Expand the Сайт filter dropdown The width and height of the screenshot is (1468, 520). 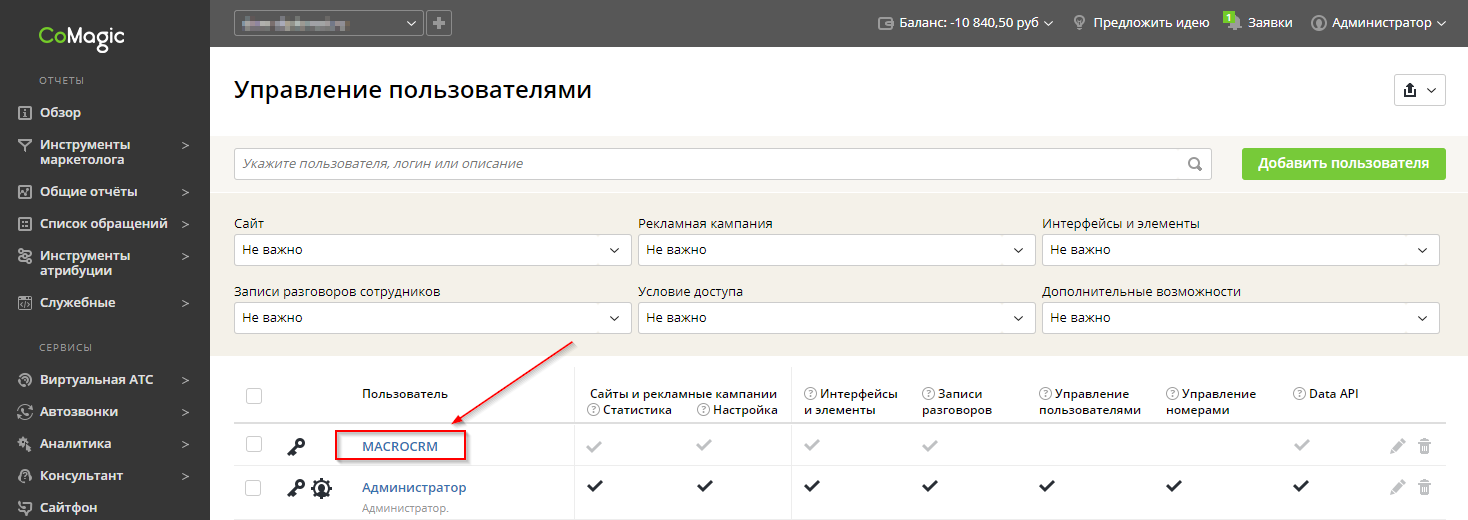[x=432, y=250]
